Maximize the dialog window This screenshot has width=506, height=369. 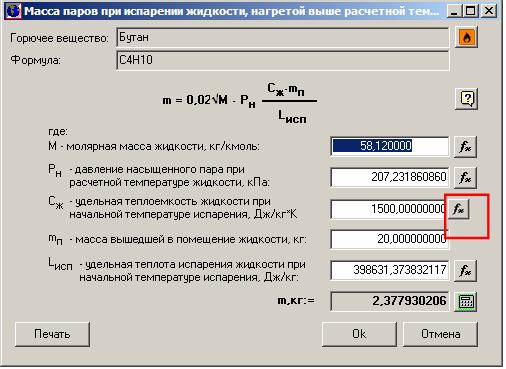[470, 11]
